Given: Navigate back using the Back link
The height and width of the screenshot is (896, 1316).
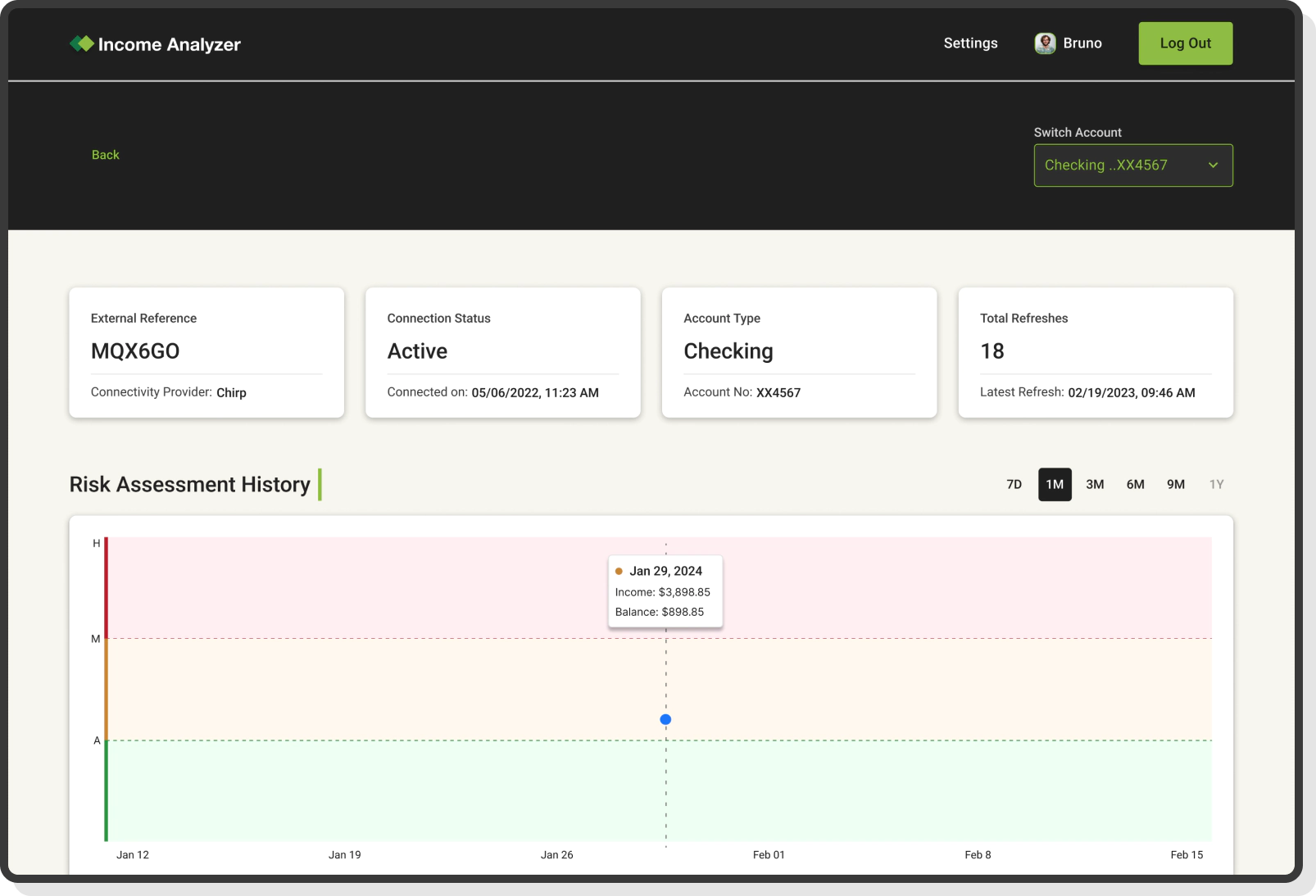Looking at the screenshot, I should coord(105,154).
